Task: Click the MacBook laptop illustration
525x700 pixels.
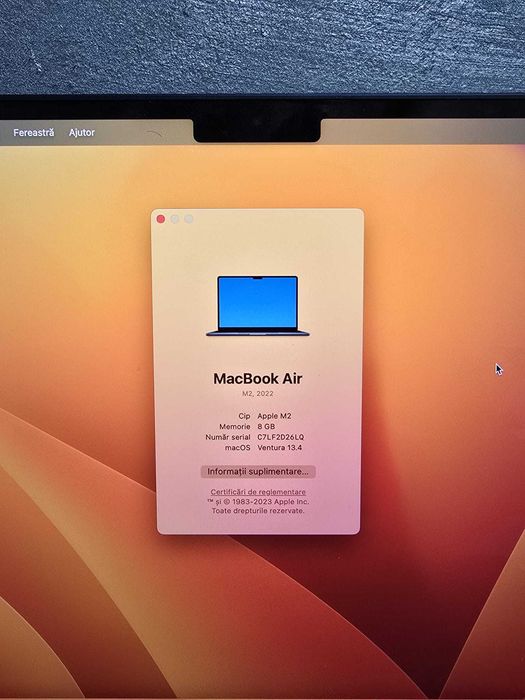Action: [x=258, y=306]
